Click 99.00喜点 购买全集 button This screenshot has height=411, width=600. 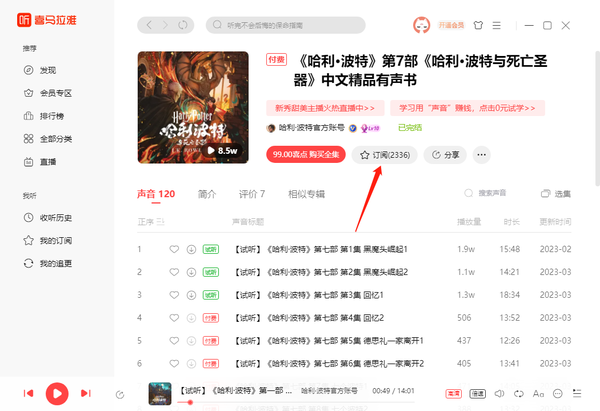306,155
